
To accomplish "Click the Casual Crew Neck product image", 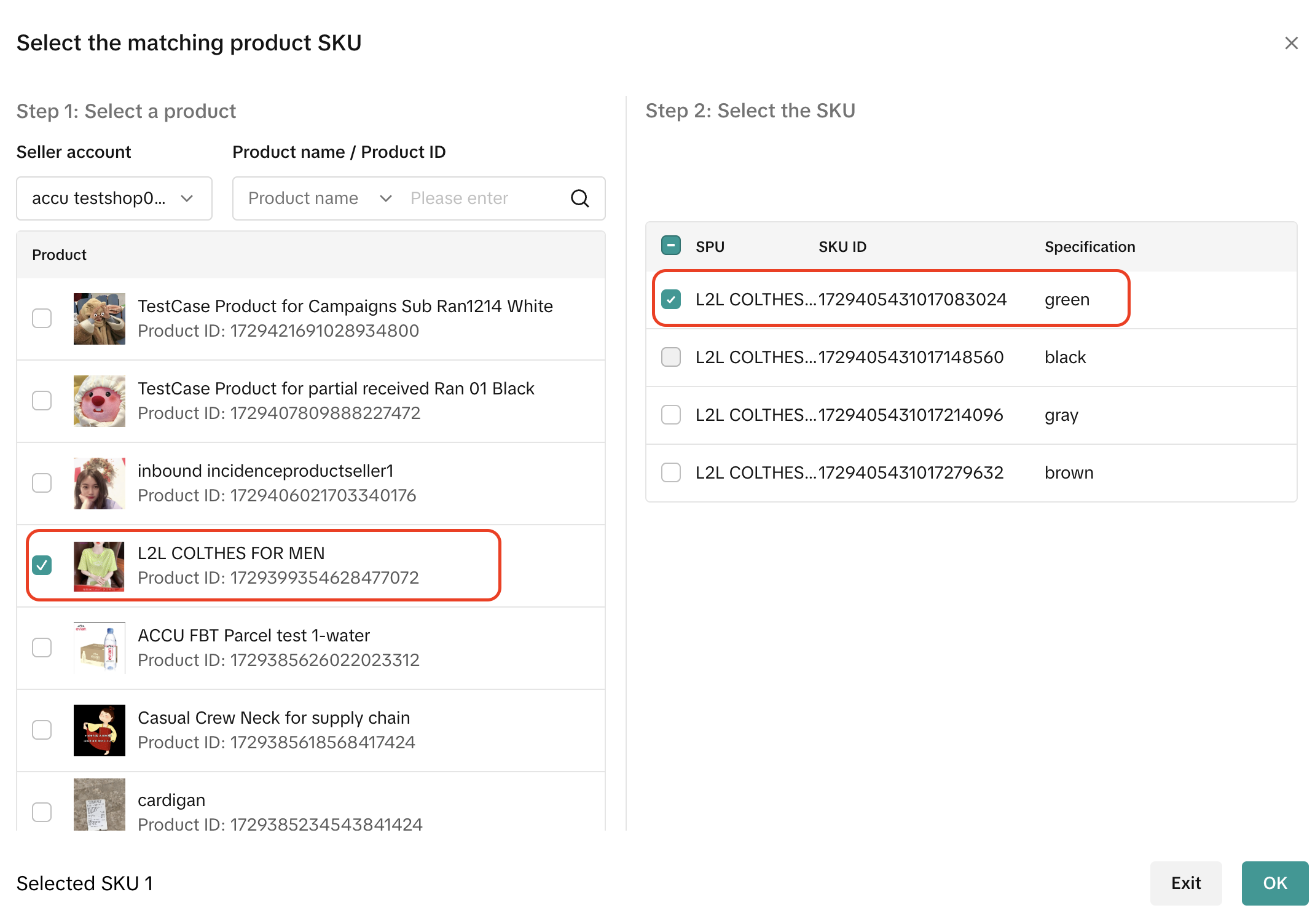I will pyautogui.click(x=99, y=730).
